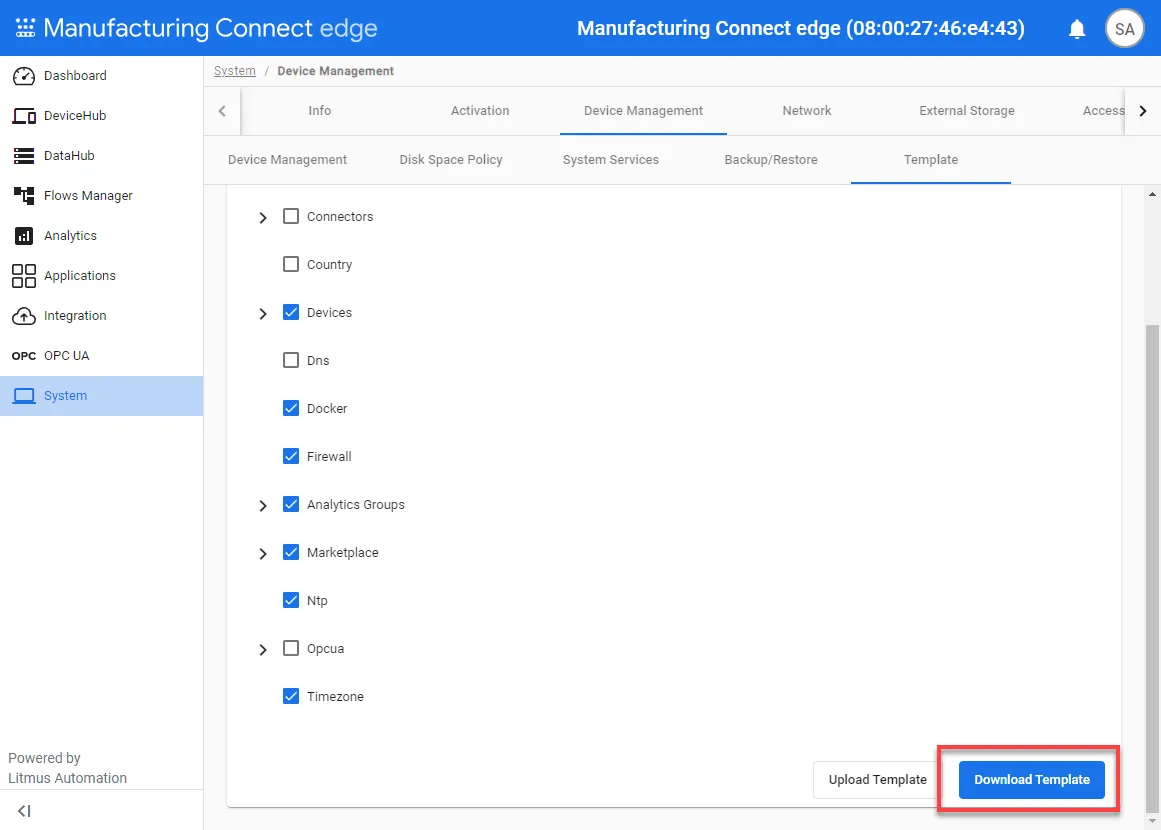Click the Download Template button

(x=1031, y=780)
